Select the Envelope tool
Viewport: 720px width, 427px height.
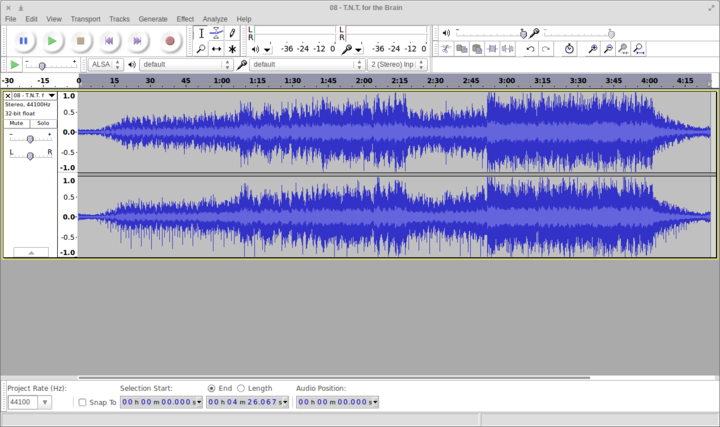217,33
